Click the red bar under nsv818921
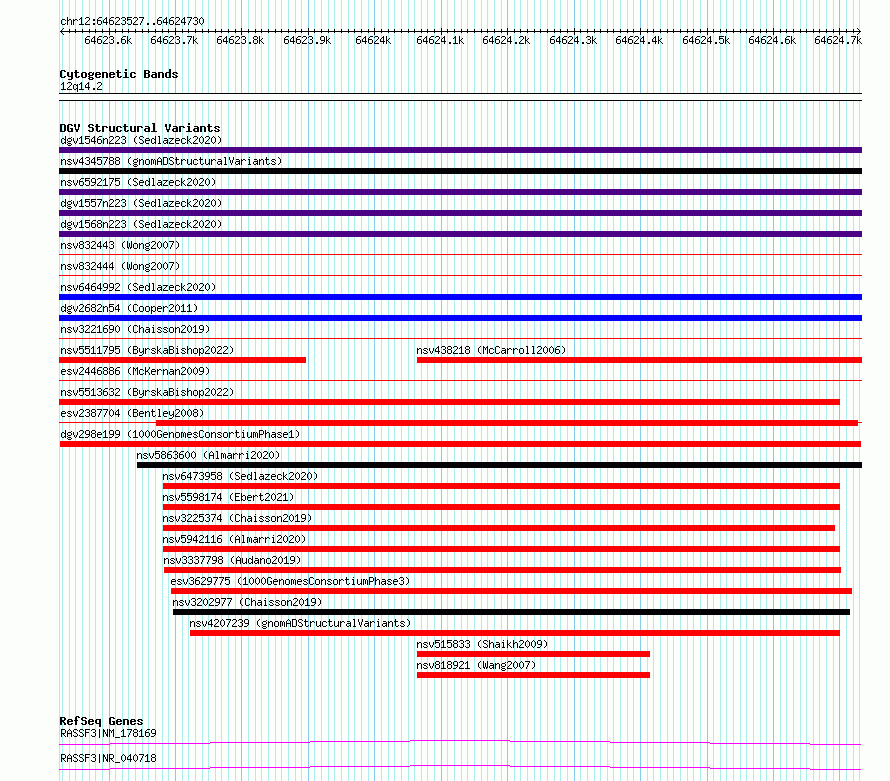Viewport: 890px width, 781px height. coord(533,675)
